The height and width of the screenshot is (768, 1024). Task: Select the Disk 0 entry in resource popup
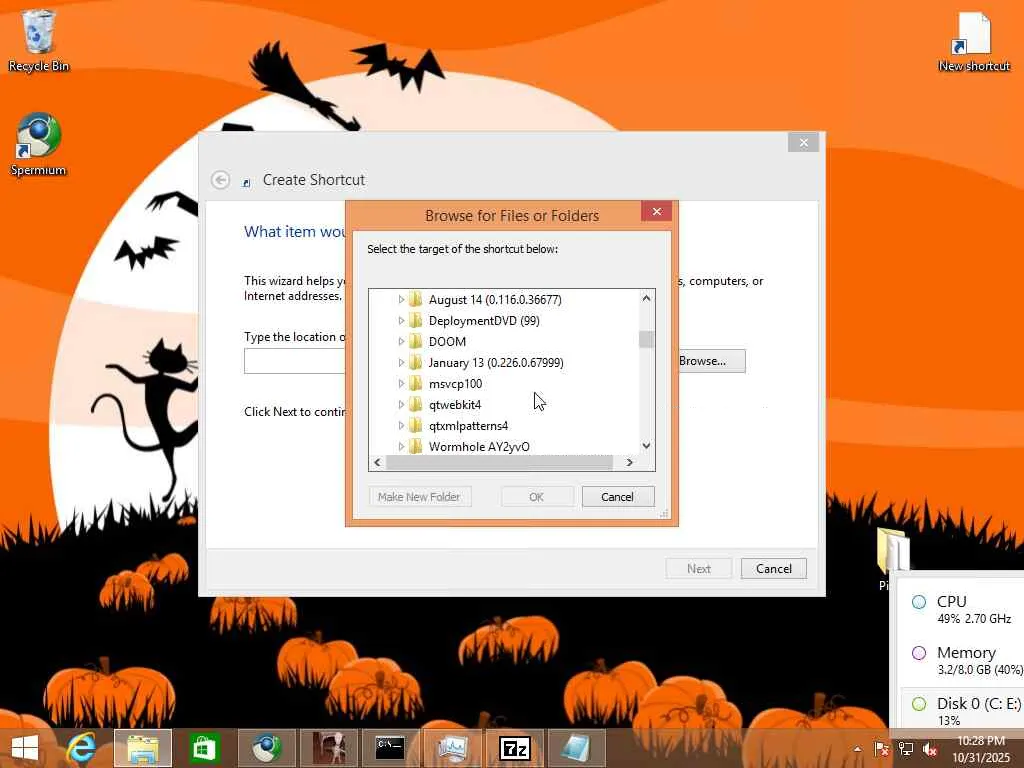(x=961, y=711)
